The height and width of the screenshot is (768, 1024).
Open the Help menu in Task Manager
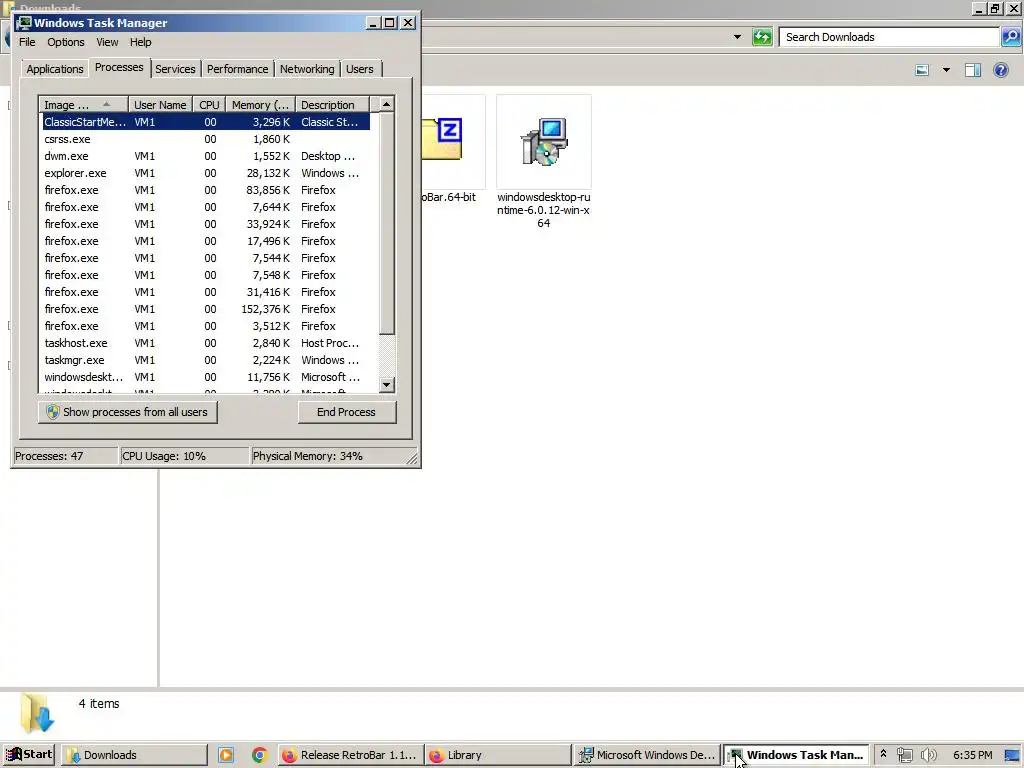click(x=140, y=42)
